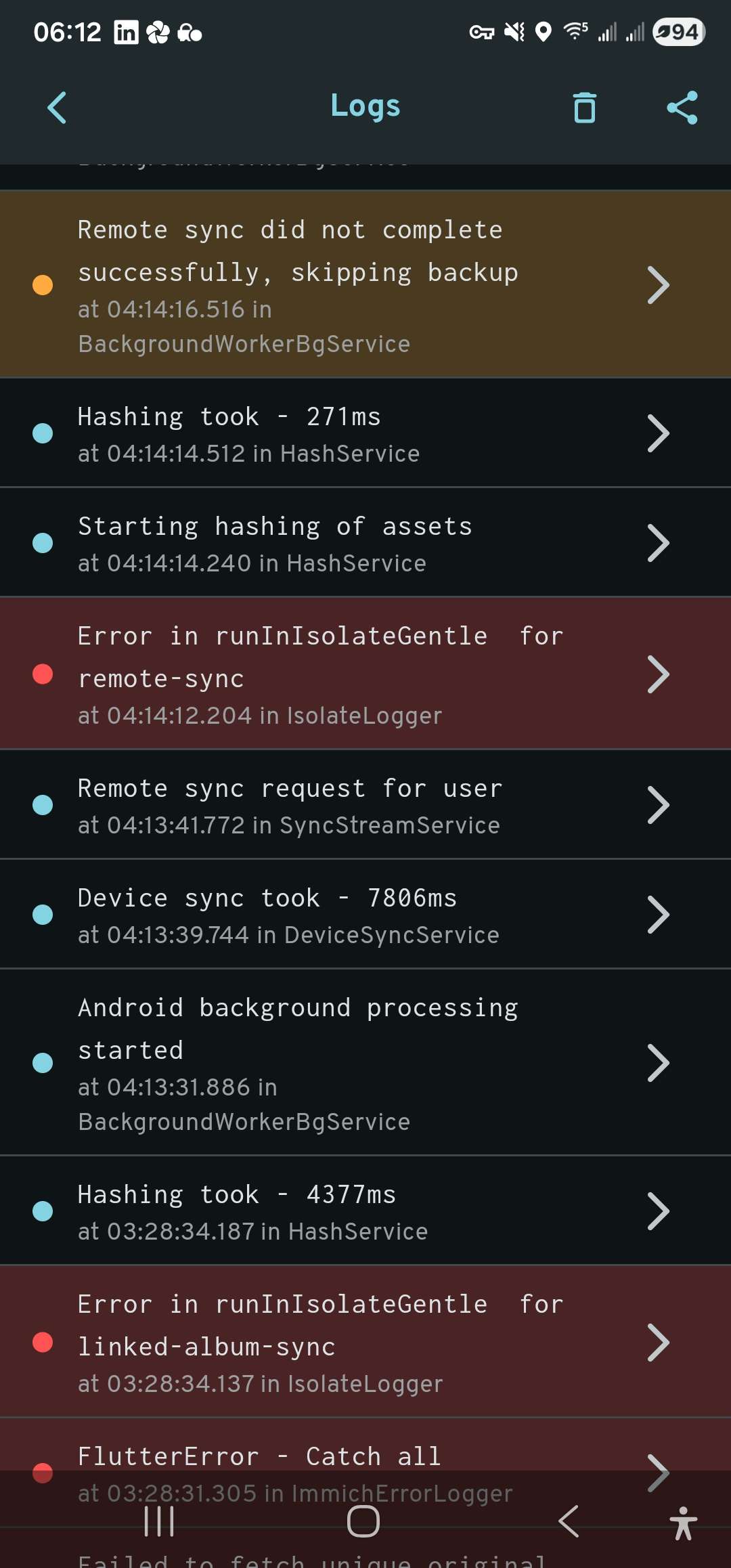Tap the Logs title at the top
The height and width of the screenshot is (1568, 731).
pyautogui.click(x=365, y=106)
